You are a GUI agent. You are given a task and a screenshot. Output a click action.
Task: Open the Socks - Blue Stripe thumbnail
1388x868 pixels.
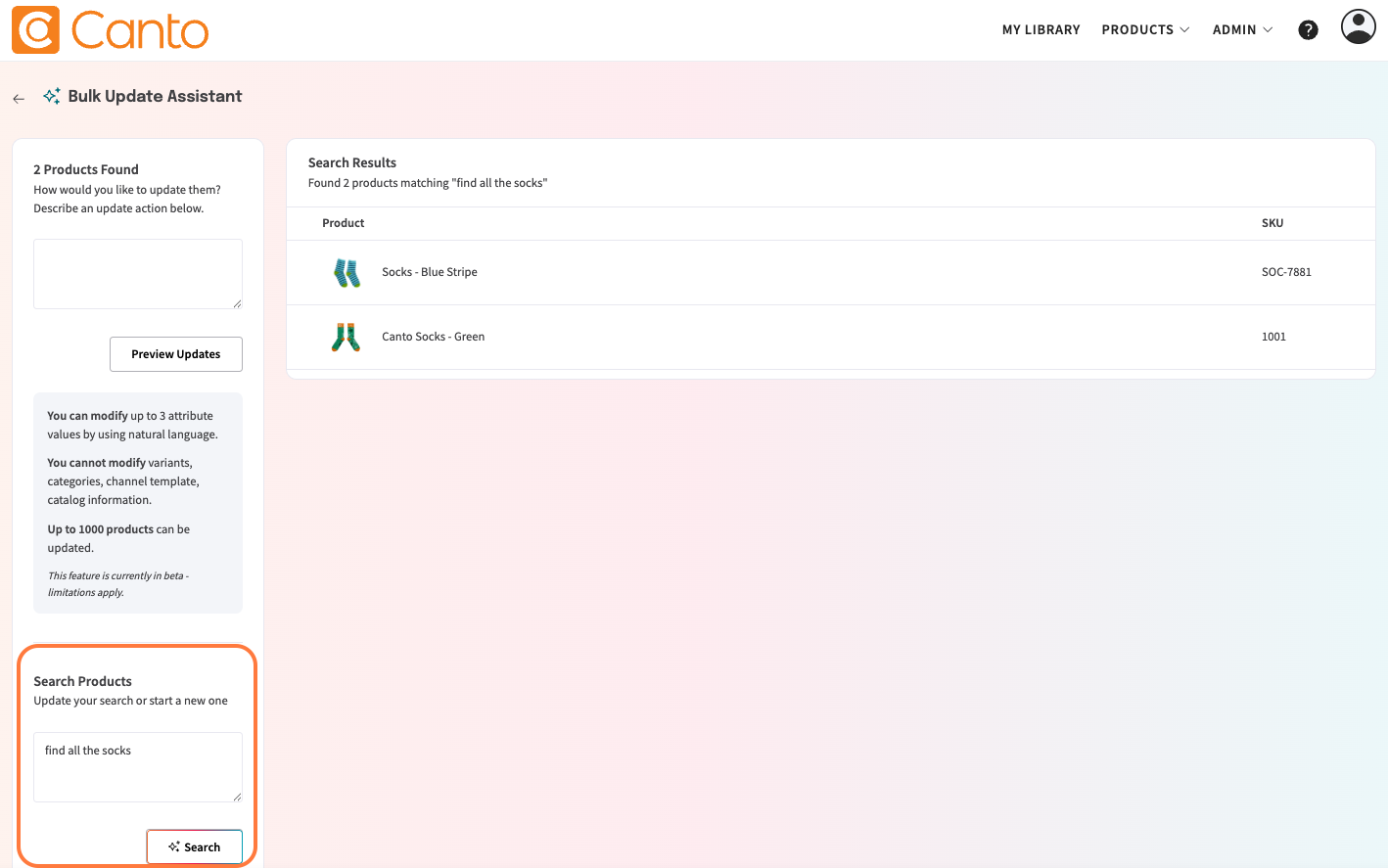(347, 273)
